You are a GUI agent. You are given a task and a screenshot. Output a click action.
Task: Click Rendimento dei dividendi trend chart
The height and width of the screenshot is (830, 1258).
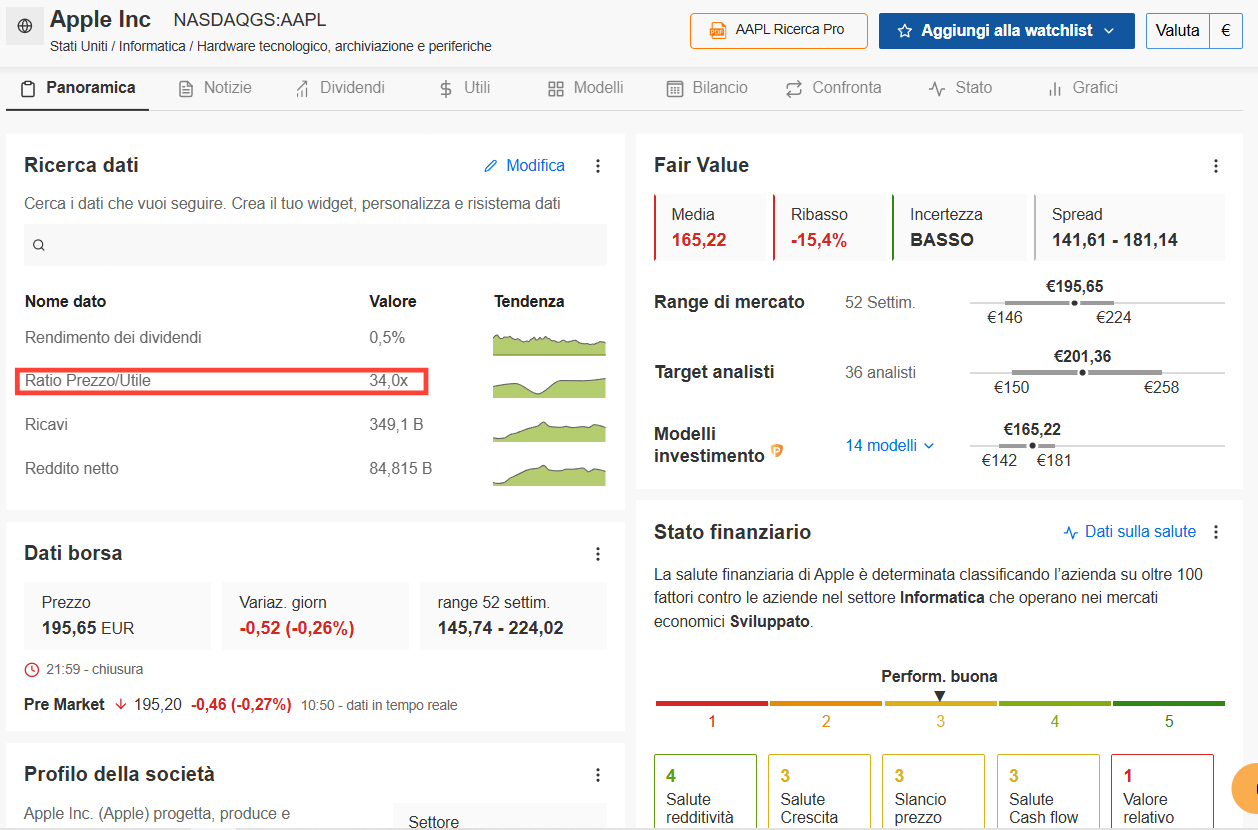[x=549, y=343]
